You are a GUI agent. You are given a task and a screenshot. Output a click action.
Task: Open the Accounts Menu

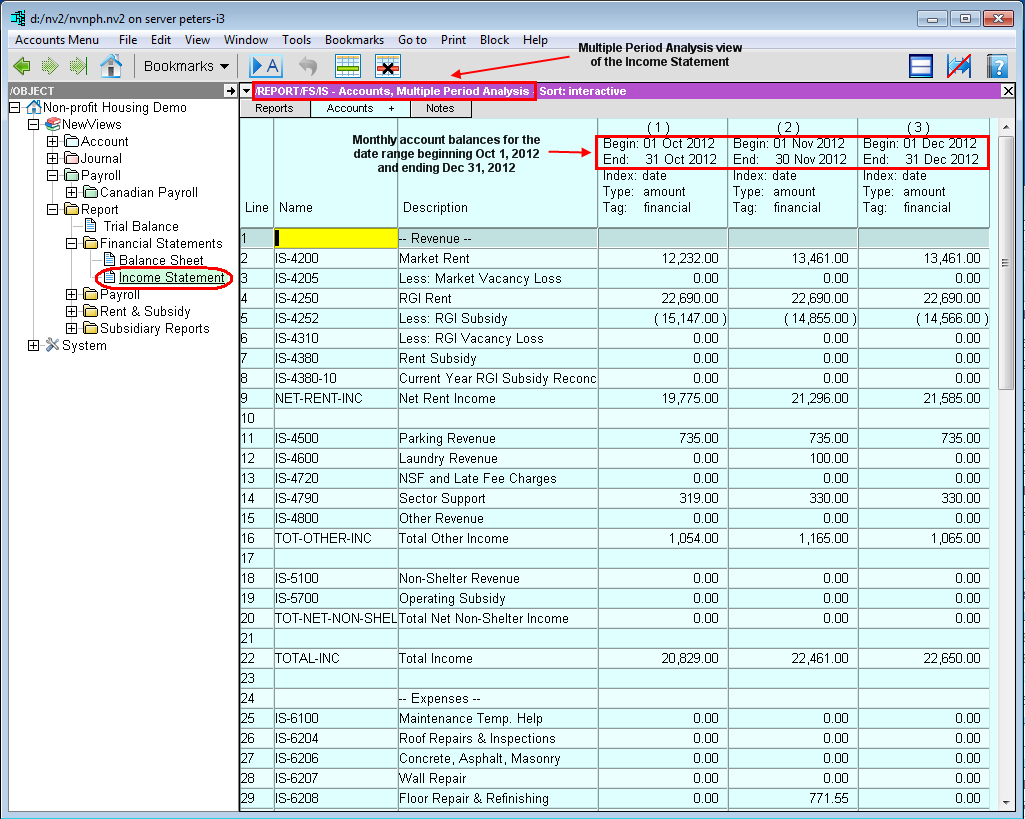(57, 40)
